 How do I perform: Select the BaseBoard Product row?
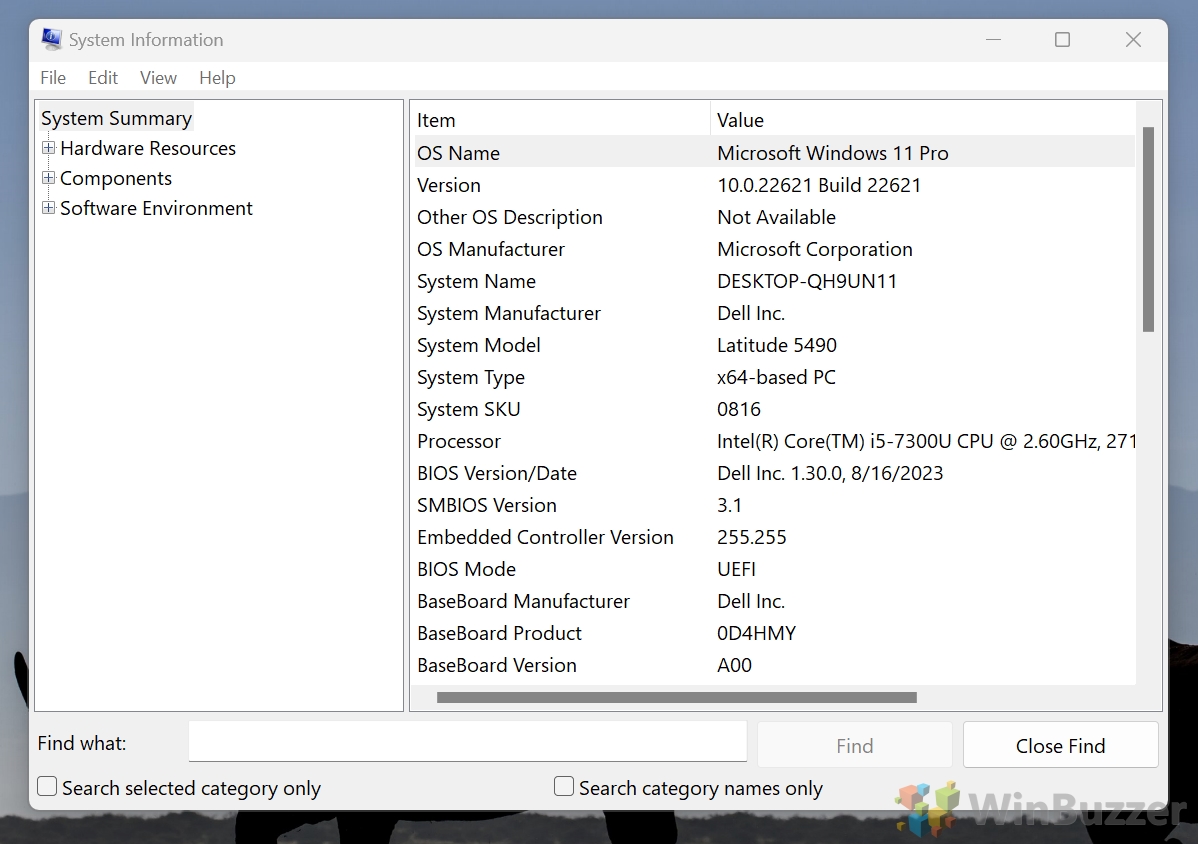(x=775, y=634)
